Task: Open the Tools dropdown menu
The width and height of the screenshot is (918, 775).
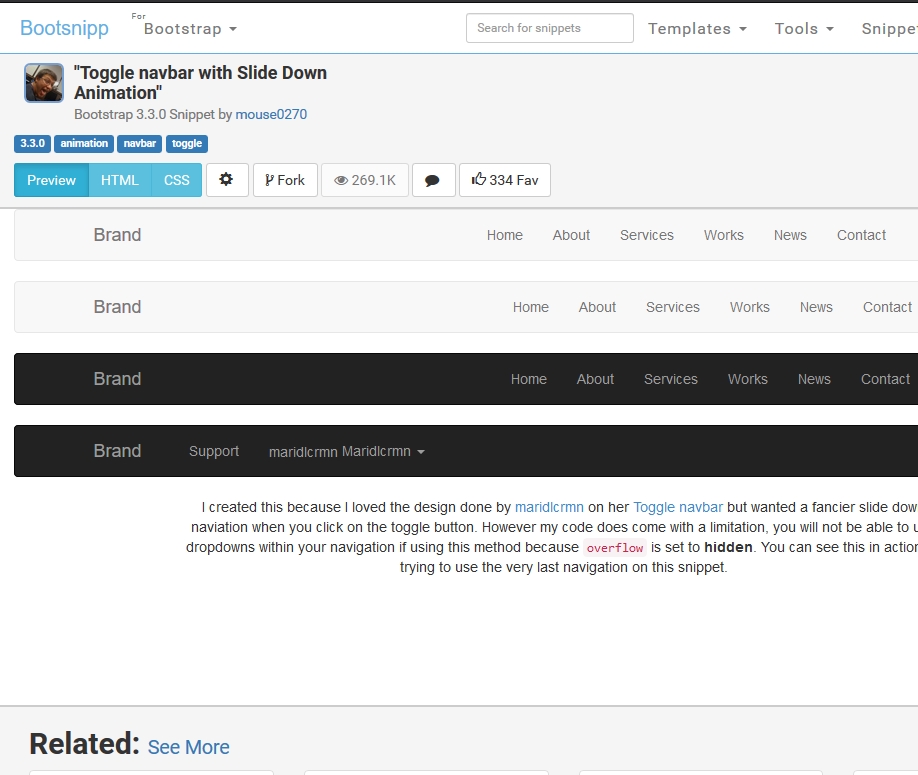Action: pyautogui.click(x=804, y=29)
